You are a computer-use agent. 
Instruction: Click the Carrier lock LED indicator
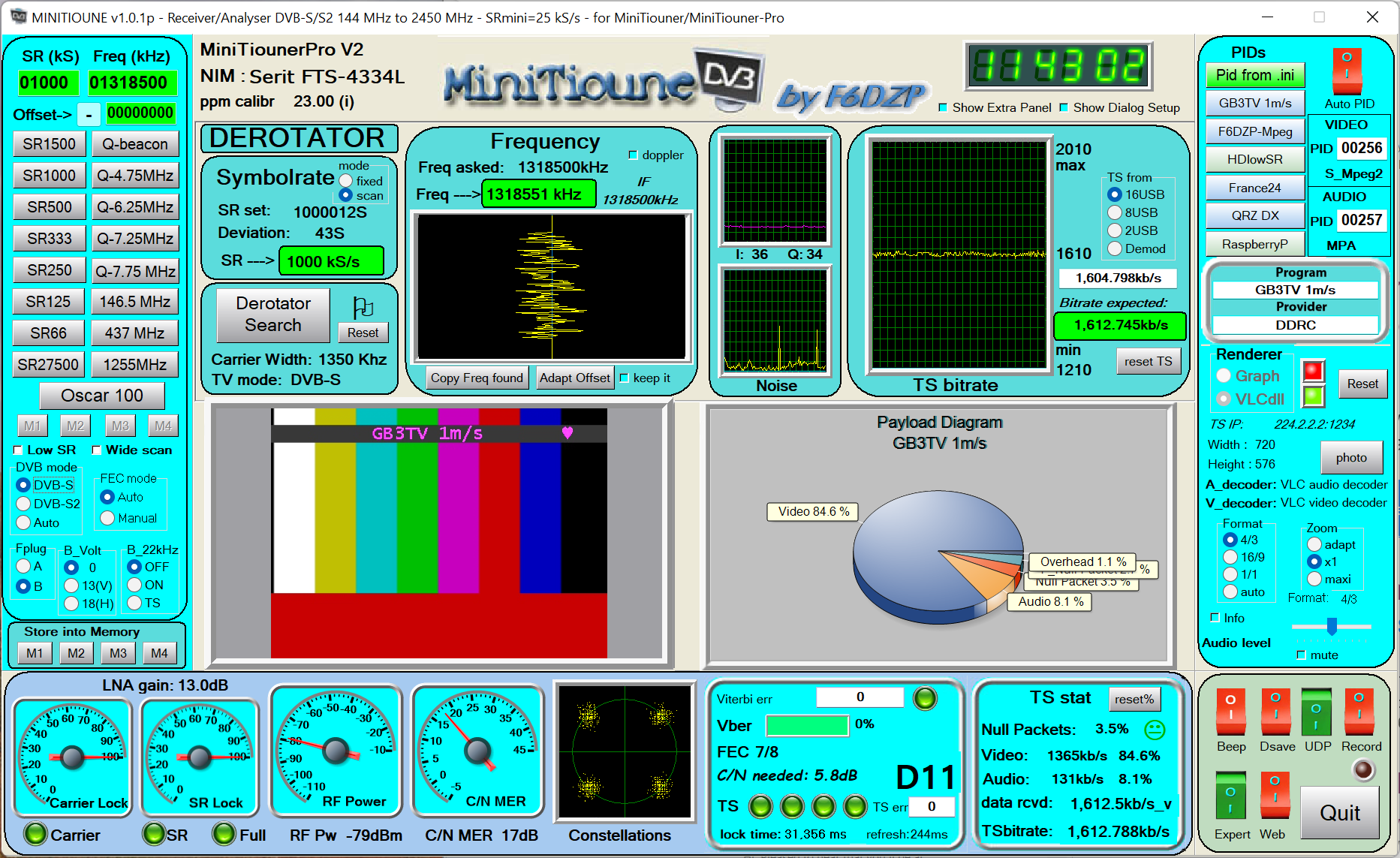[35, 834]
